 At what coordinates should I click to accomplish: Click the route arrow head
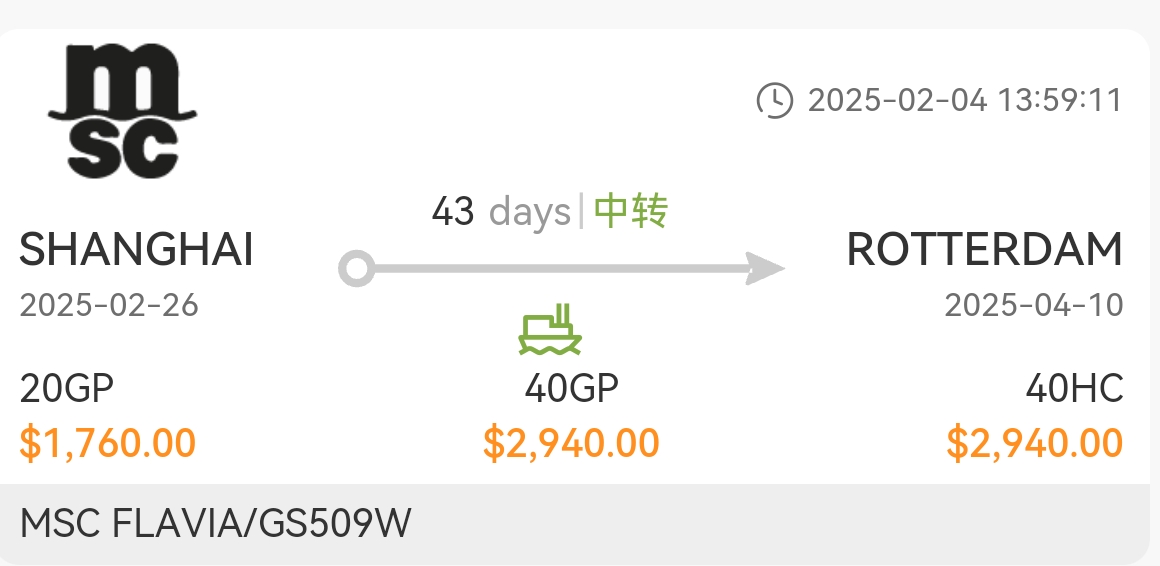[766, 268]
